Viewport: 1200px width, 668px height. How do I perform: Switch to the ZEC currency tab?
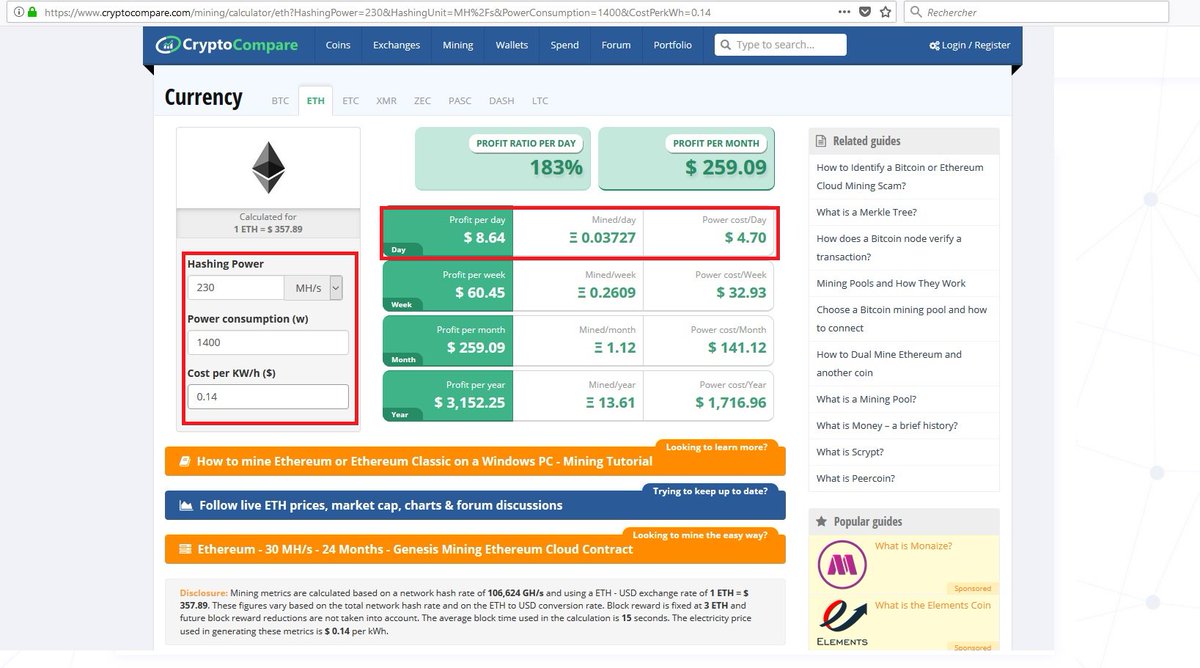tap(422, 101)
